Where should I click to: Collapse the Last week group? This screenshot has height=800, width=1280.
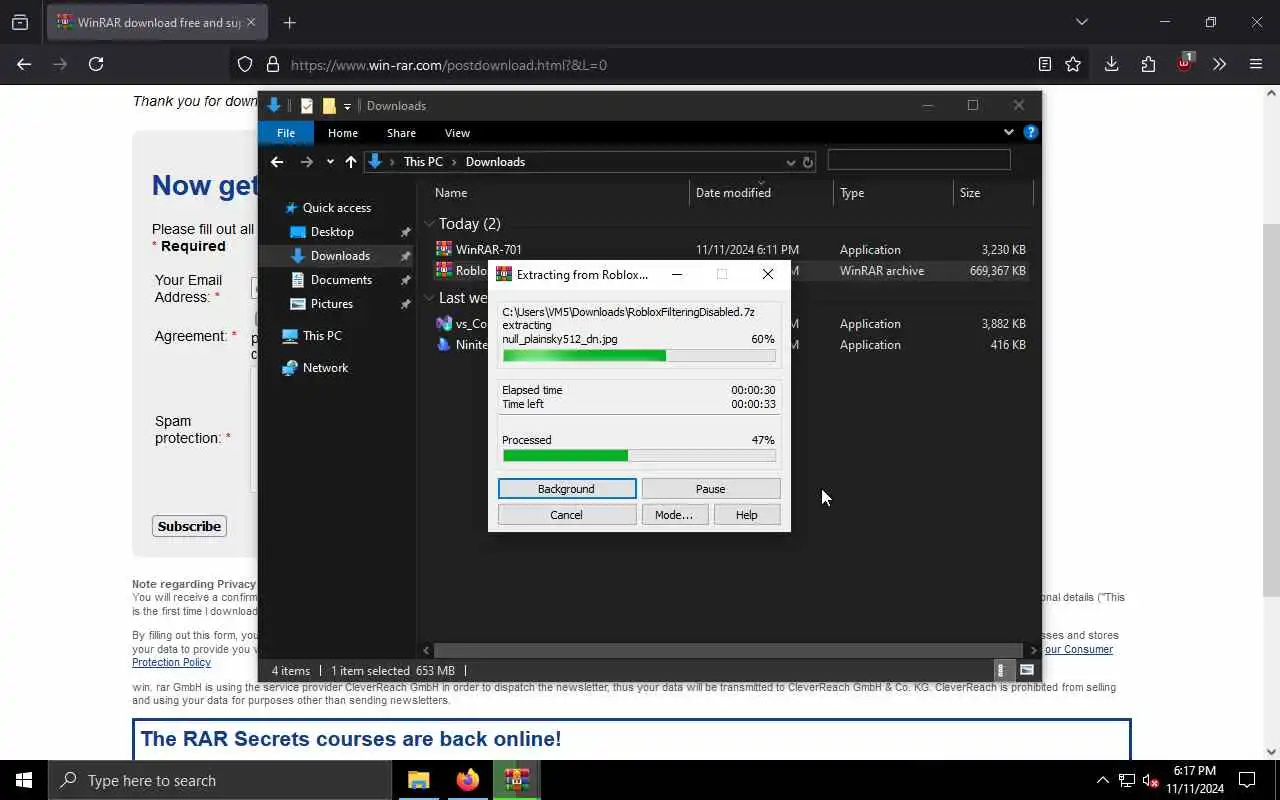(x=429, y=298)
